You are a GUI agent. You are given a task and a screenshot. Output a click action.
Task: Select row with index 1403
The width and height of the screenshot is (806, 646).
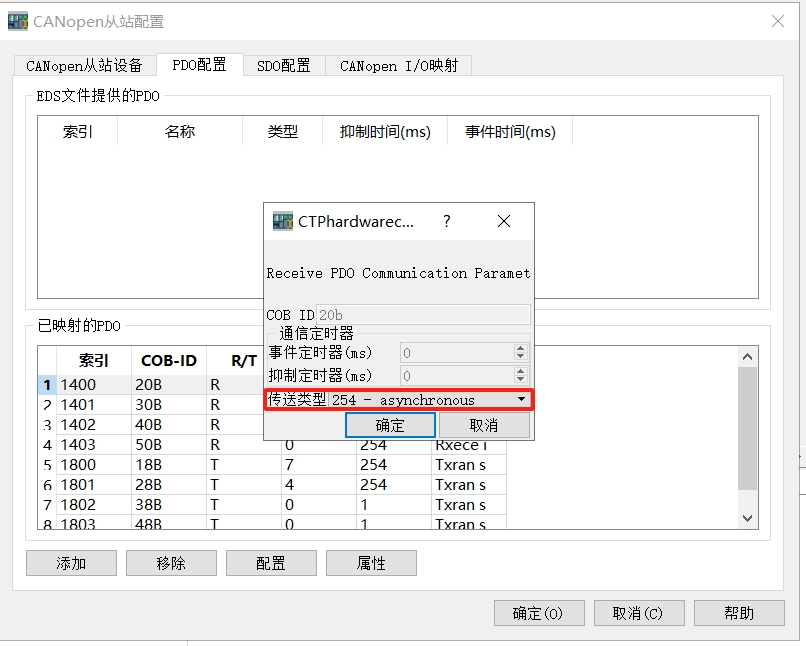point(272,445)
